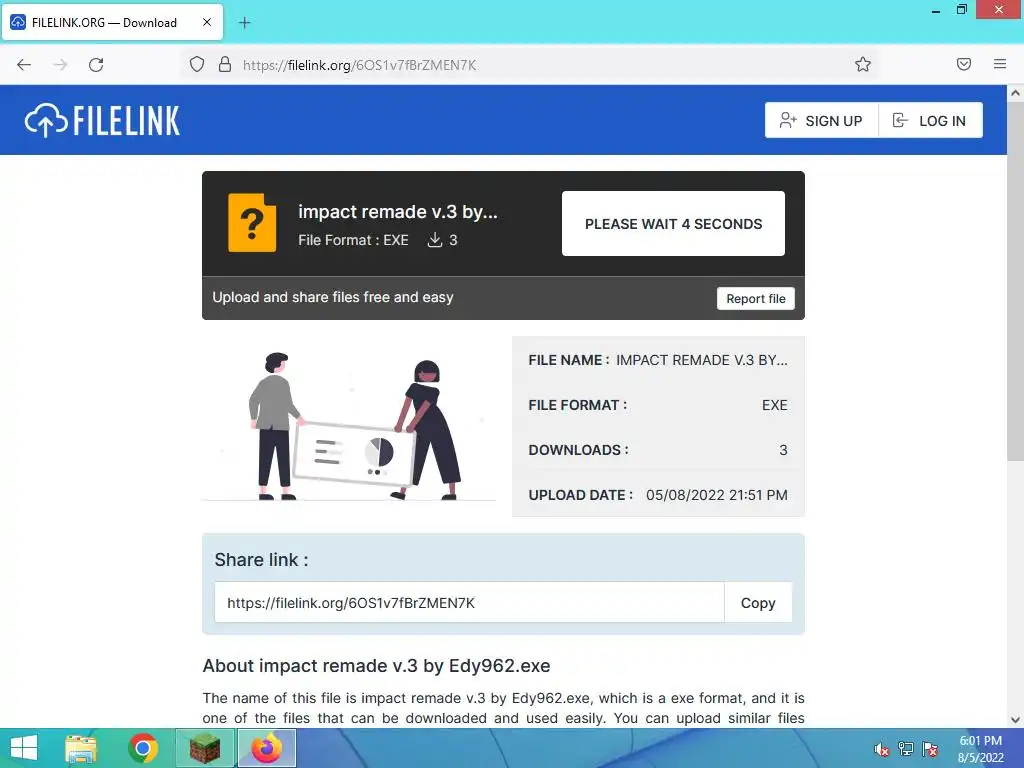Click the Action Center flag icon
Viewport: 1024px width, 768px height.
(x=930, y=749)
